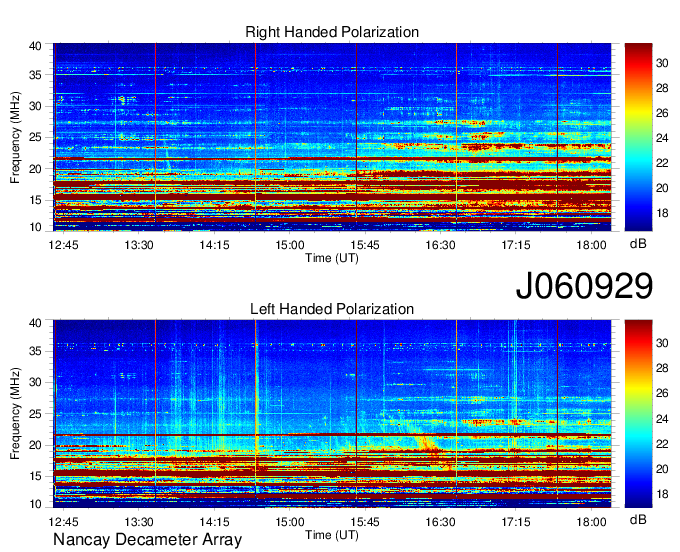Click the 30 MHz label on top plot
680x552 pixels.
[x=35, y=106]
